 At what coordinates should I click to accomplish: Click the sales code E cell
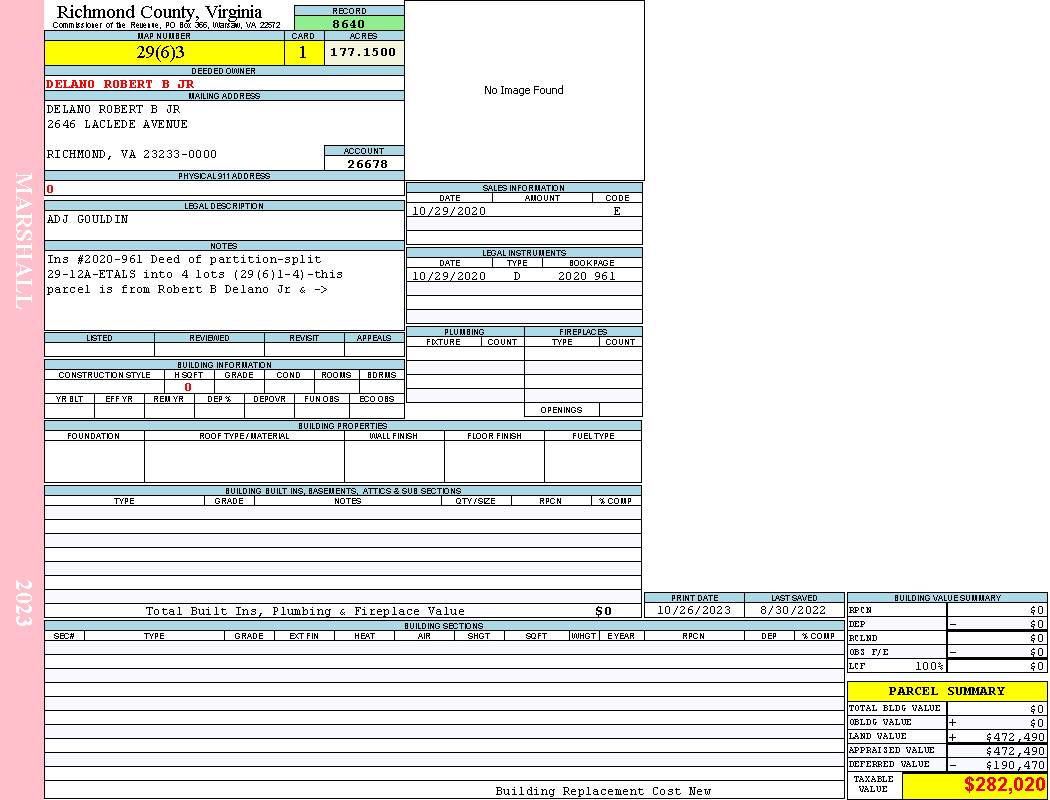coord(617,211)
